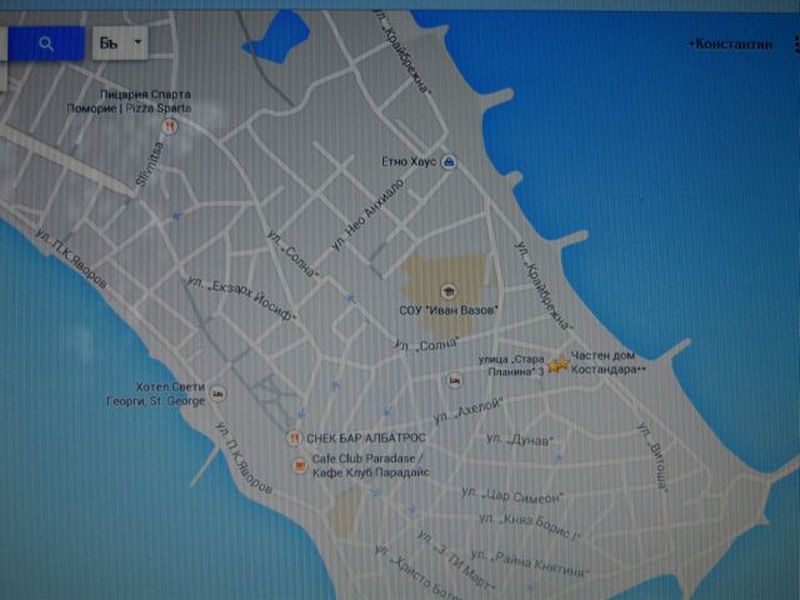
Task: Click the СНЕК БАР АЛБАТРОС restaurant icon
Action: 294,438
